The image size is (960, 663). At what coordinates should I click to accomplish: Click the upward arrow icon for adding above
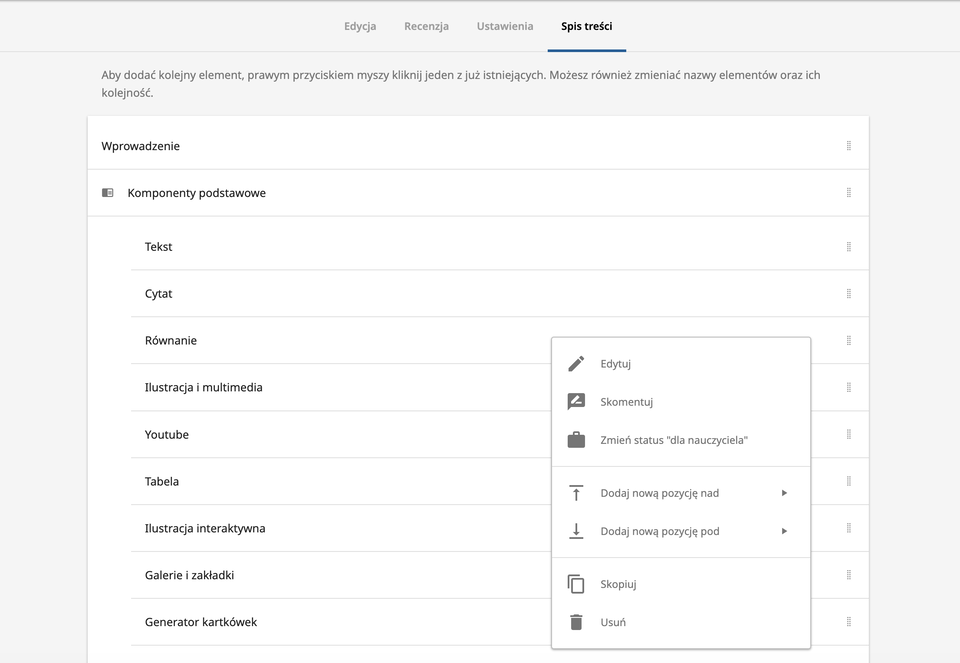tap(576, 493)
